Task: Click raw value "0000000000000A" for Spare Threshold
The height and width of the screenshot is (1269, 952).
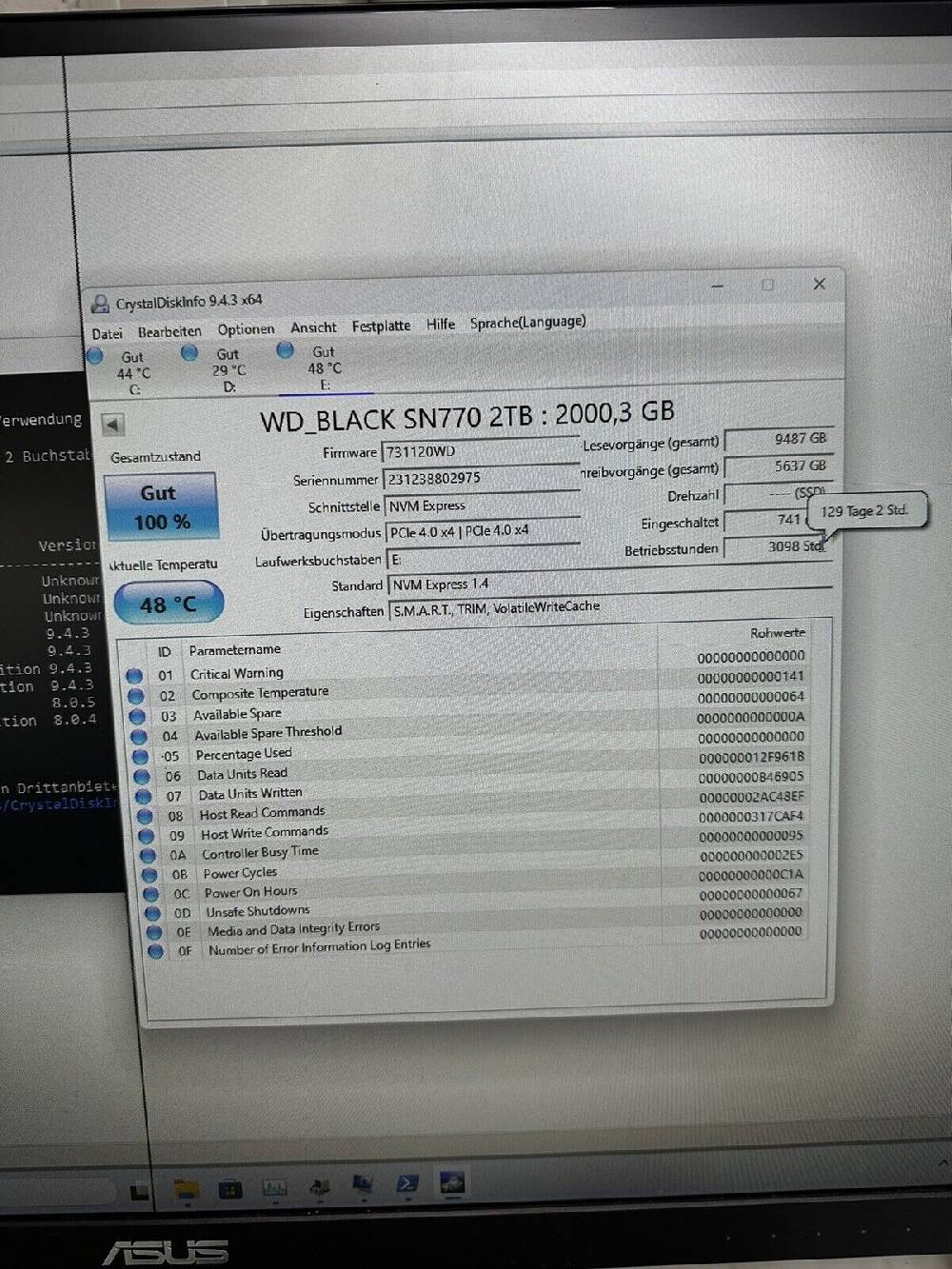Action: [x=751, y=718]
